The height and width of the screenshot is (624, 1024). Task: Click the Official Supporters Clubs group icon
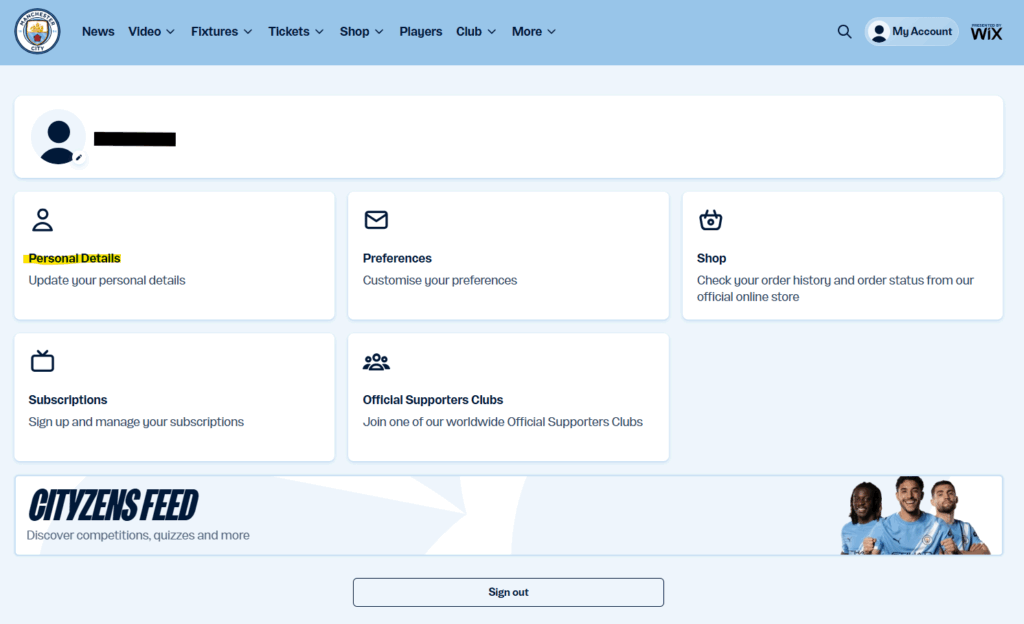[376, 362]
